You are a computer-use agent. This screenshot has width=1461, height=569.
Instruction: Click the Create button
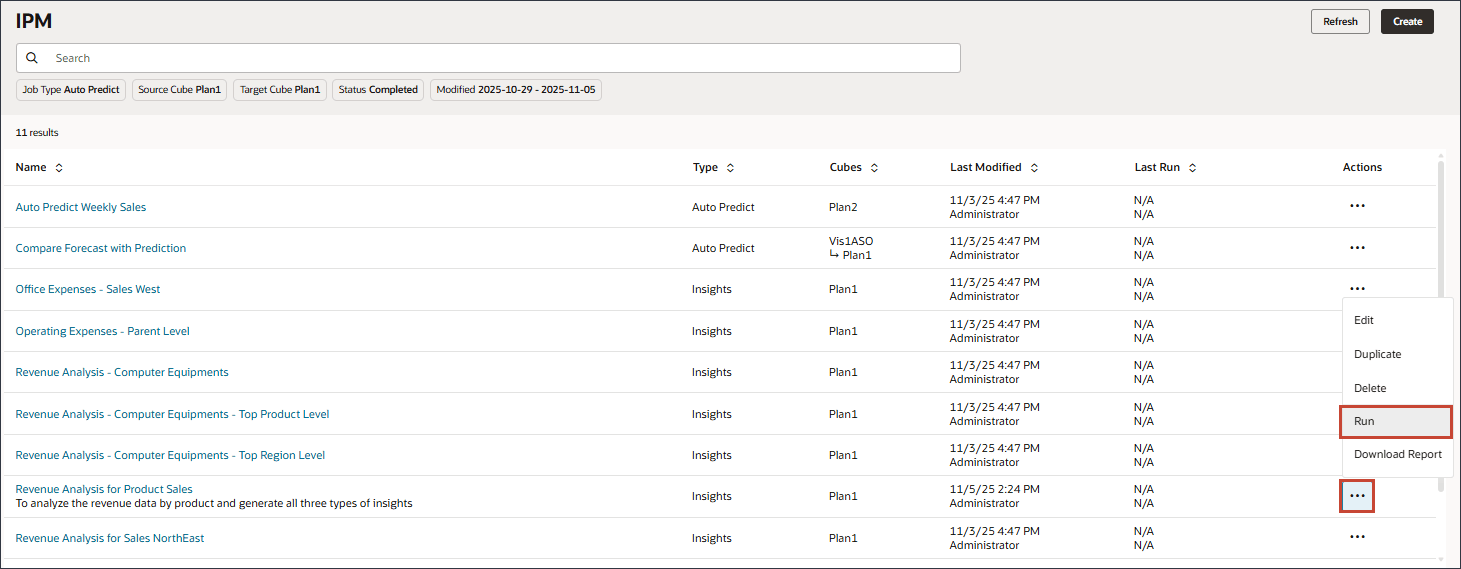coord(1407,21)
